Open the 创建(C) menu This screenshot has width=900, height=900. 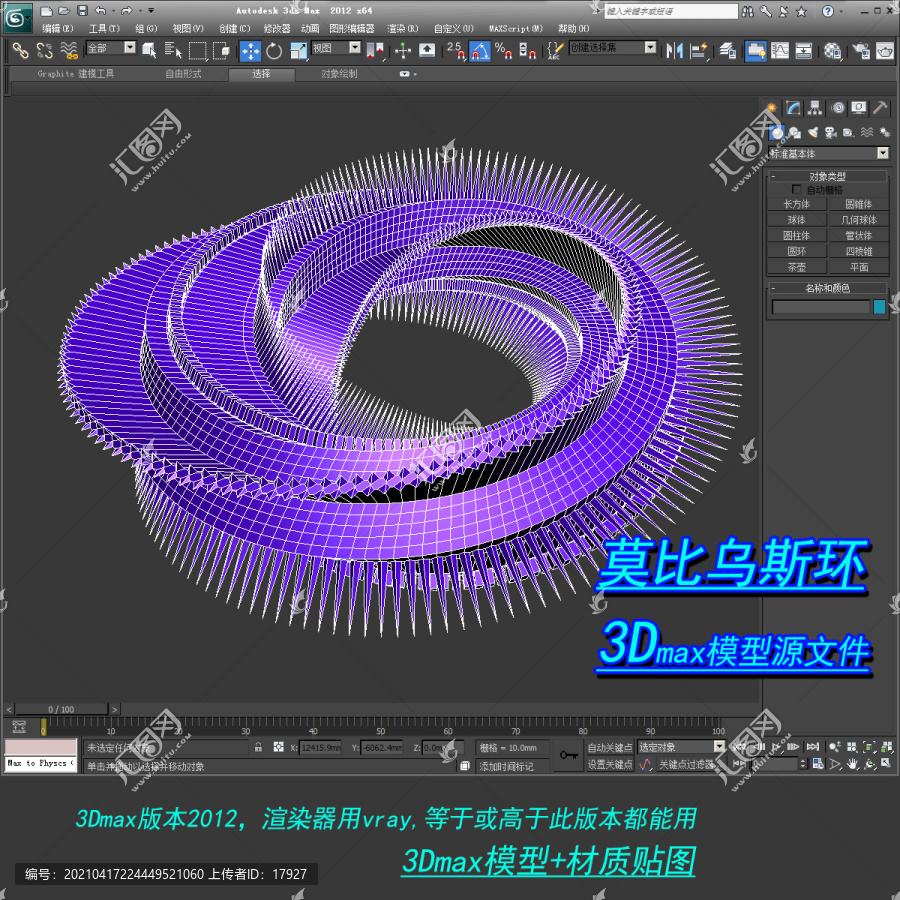pos(235,28)
